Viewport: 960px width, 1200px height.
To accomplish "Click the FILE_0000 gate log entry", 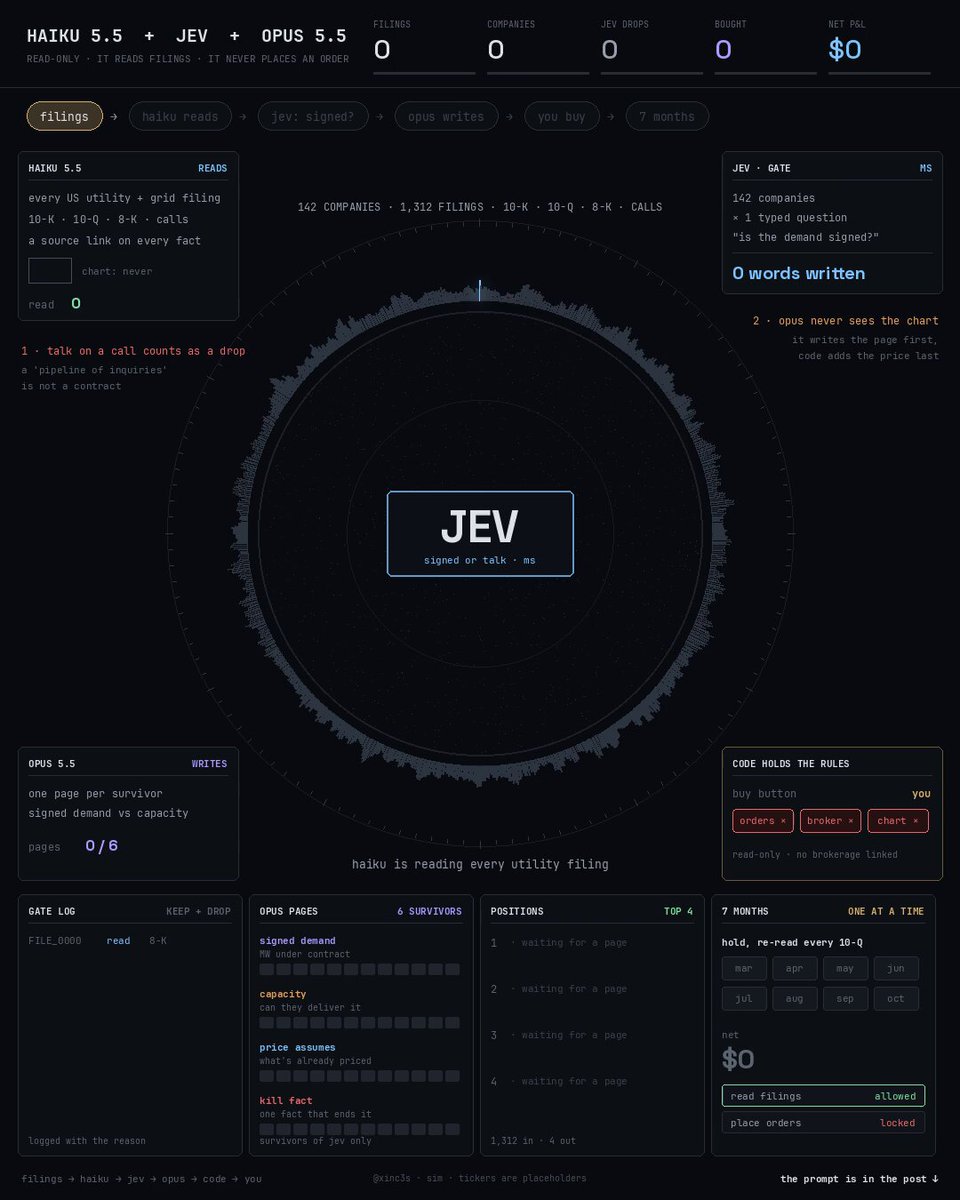I will coord(97,941).
